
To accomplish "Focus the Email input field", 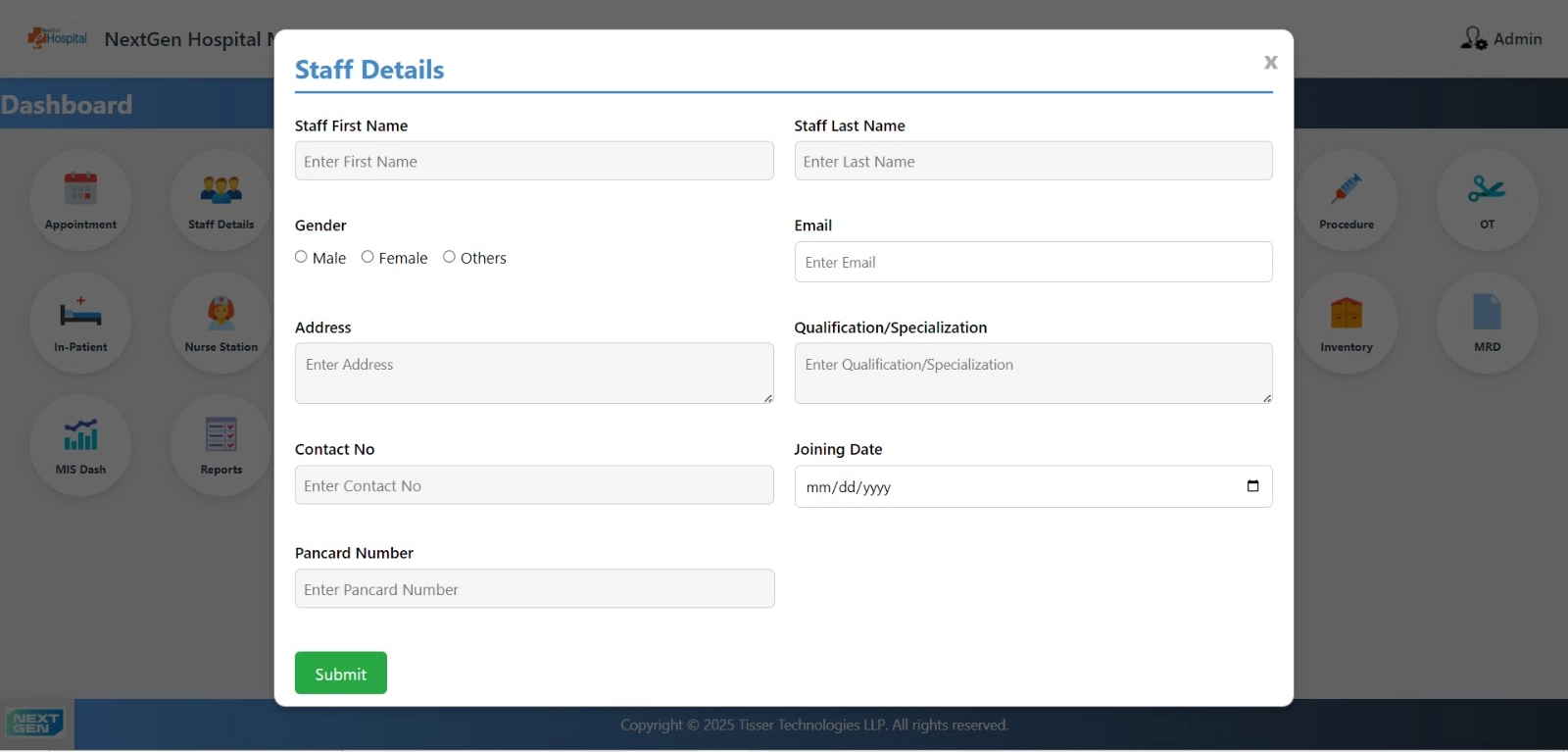I will click(x=1033, y=262).
